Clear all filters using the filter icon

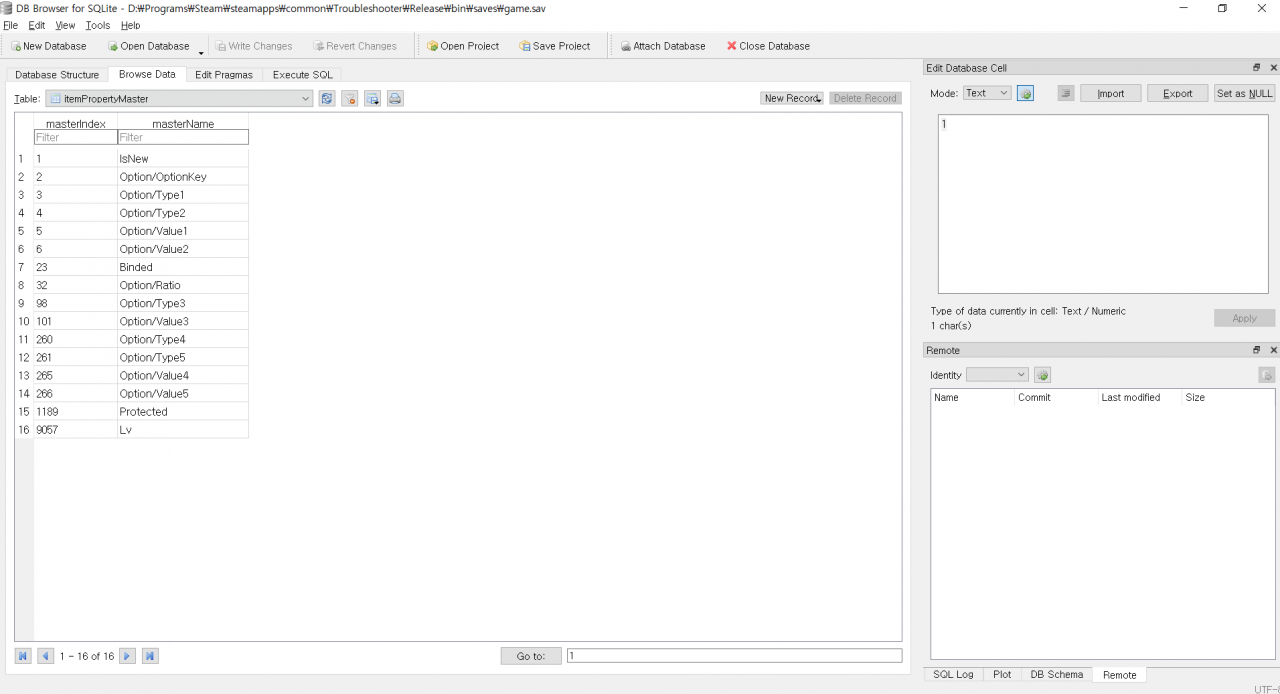tap(350, 98)
